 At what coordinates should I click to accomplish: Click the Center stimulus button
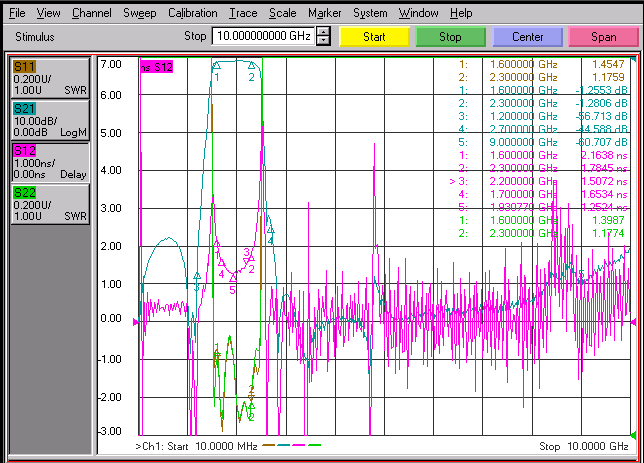pyautogui.click(x=527, y=37)
